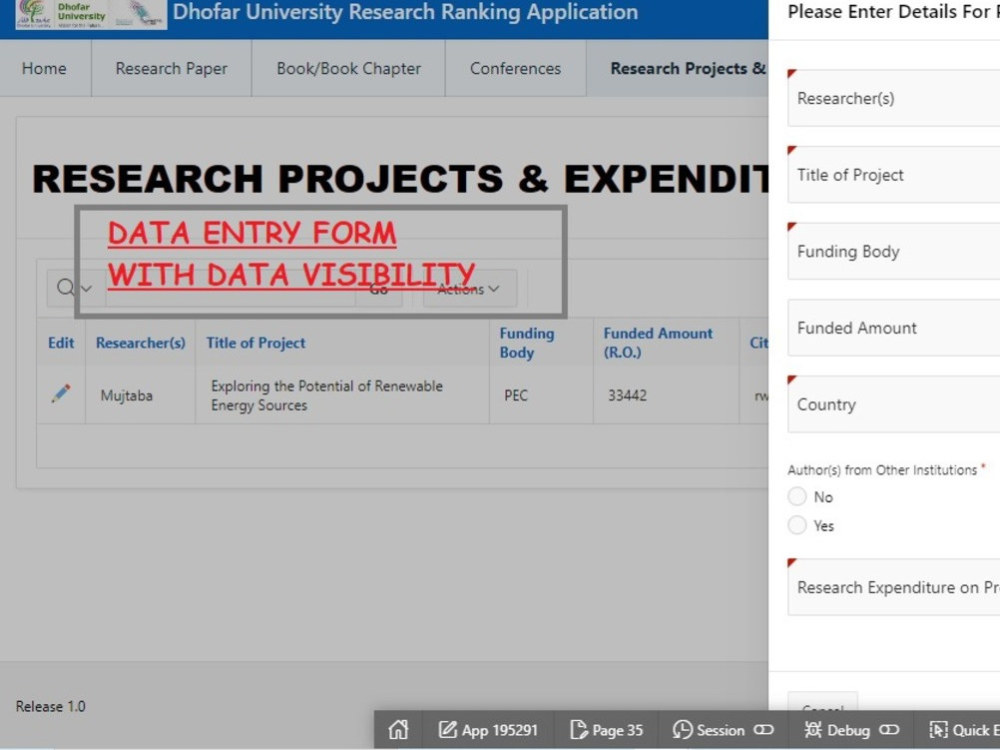Viewport: 1000px width, 750px height.
Task: Click Funded Amount (R.O.) column header
Action: click(x=658, y=342)
